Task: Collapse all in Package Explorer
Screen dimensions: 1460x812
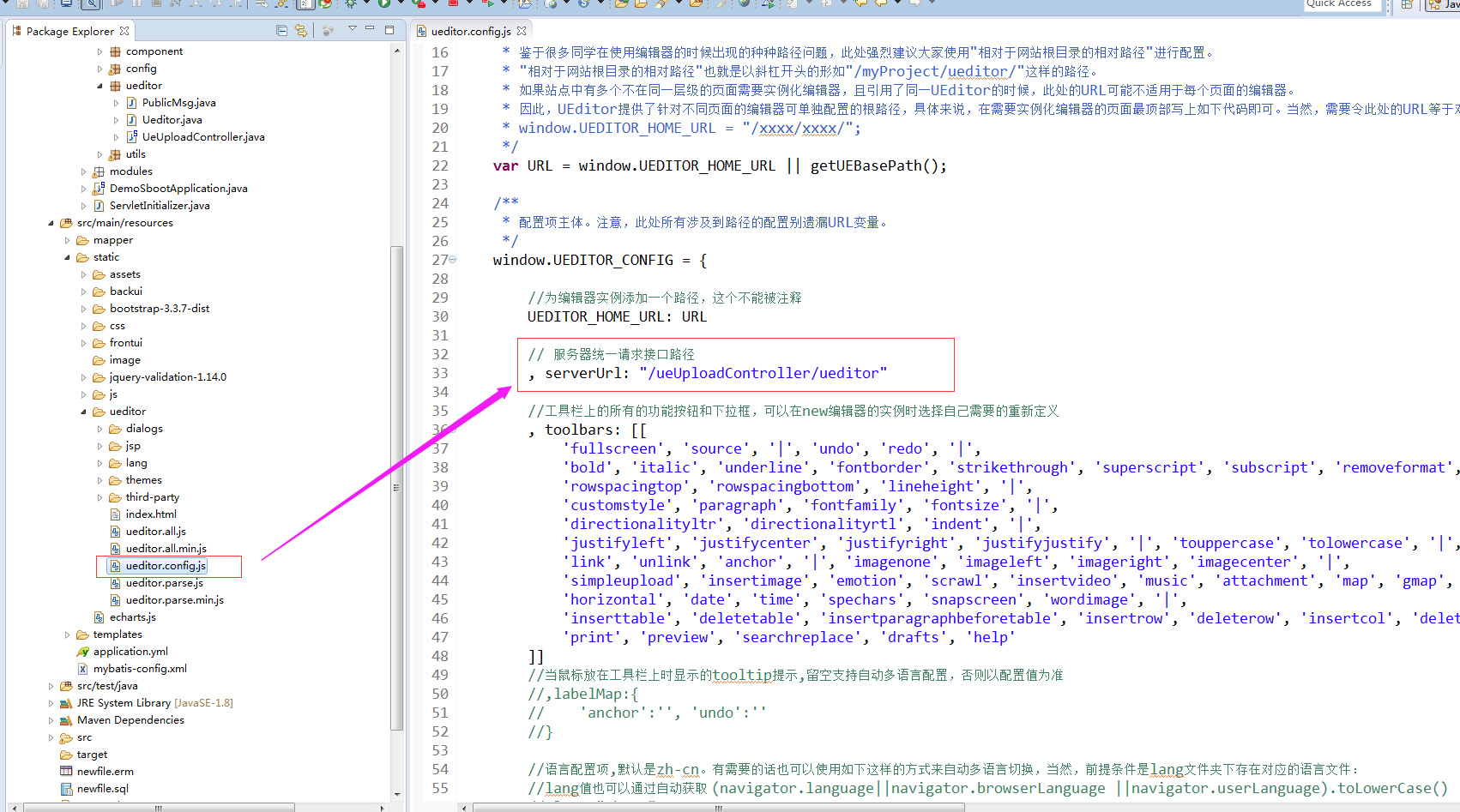Action: (281, 30)
